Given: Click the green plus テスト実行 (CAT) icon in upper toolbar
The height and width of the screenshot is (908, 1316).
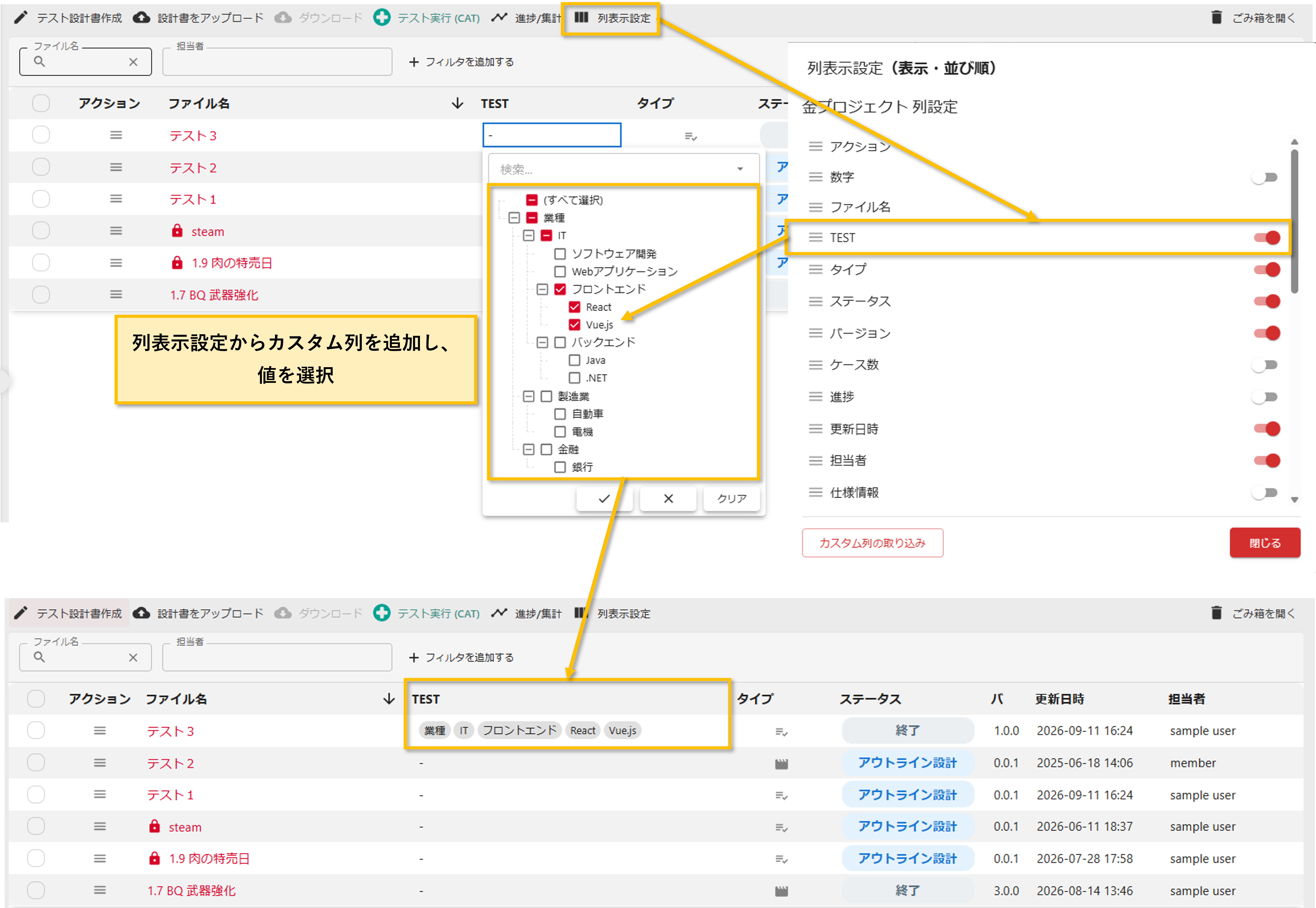Looking at the screenshot, I should (382, 18).
